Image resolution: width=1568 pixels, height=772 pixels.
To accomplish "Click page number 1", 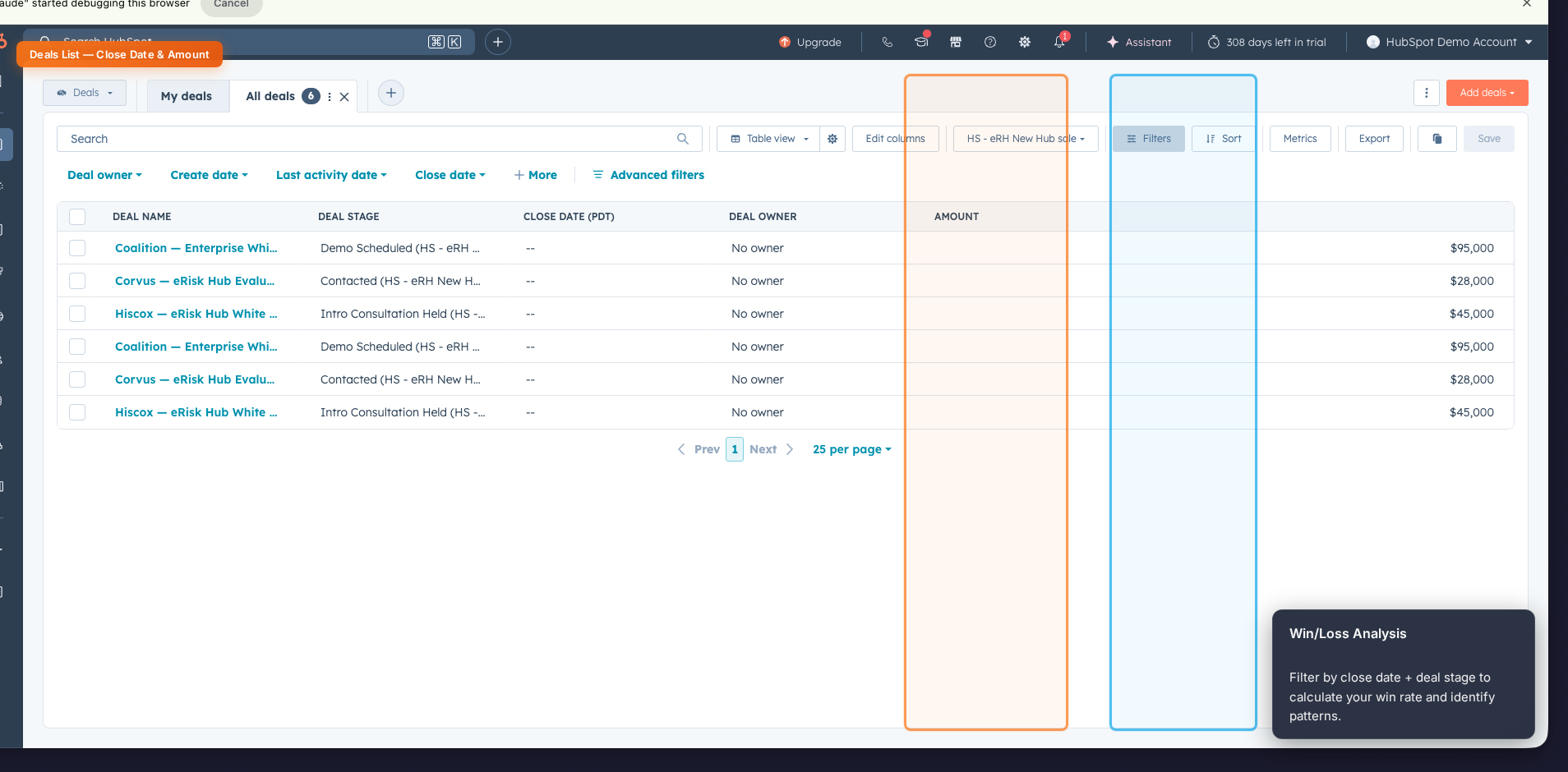I will coord(735,449).
